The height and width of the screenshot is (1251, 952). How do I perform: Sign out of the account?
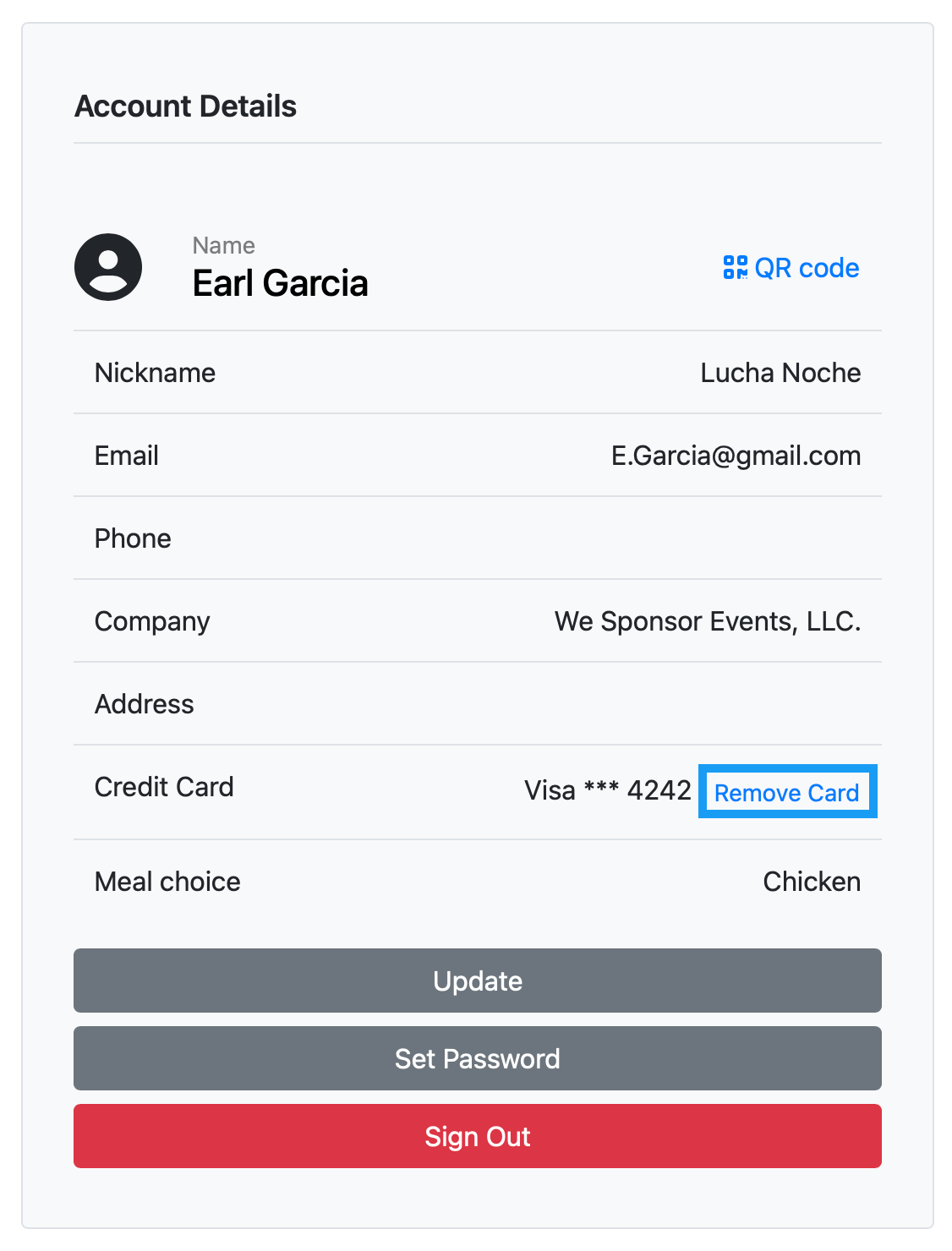point(477,1136)
